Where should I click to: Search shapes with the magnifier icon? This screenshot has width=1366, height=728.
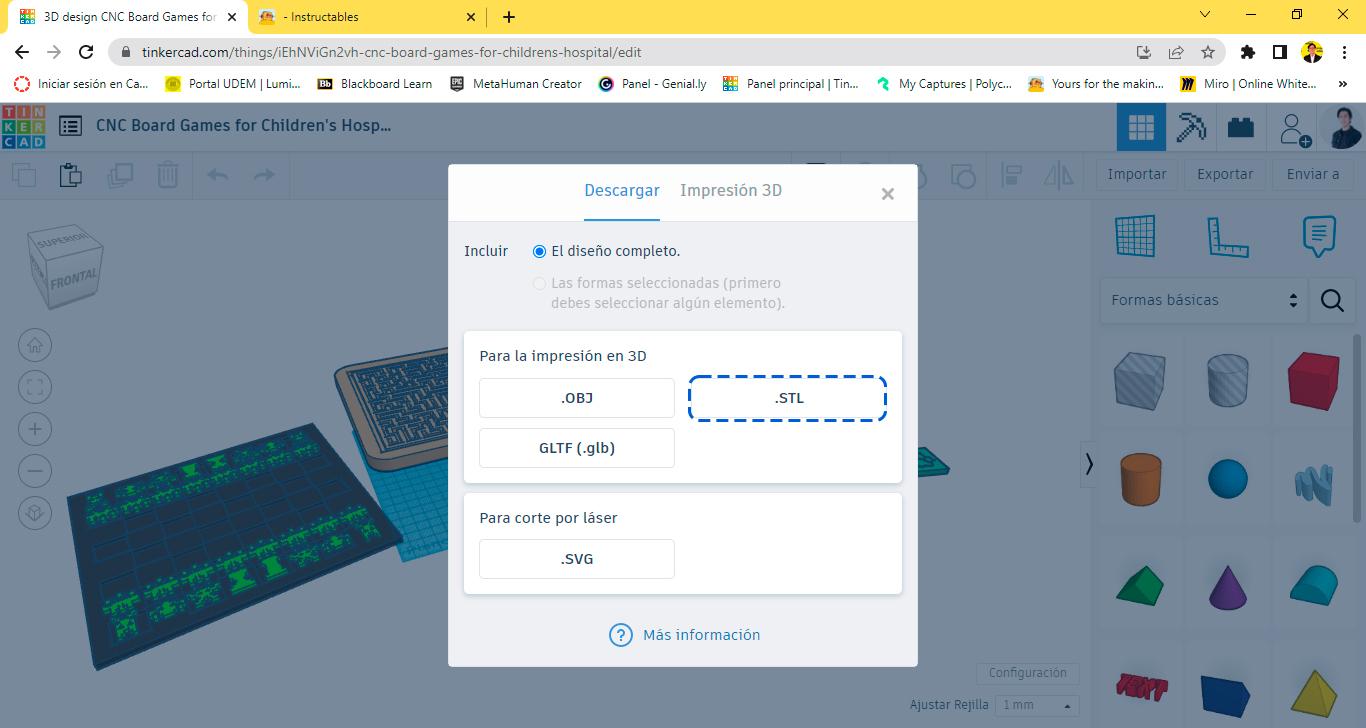click(1332, 300)
